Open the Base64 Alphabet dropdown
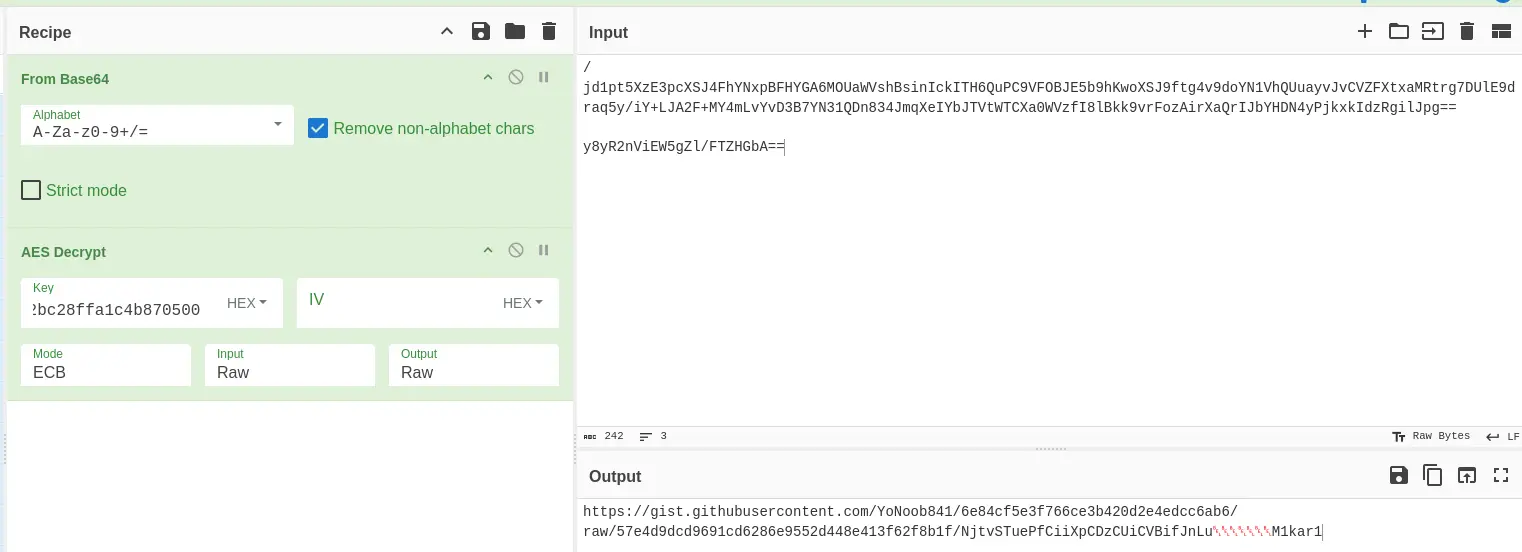This screenshot has height=552, width=1522. 277,125
